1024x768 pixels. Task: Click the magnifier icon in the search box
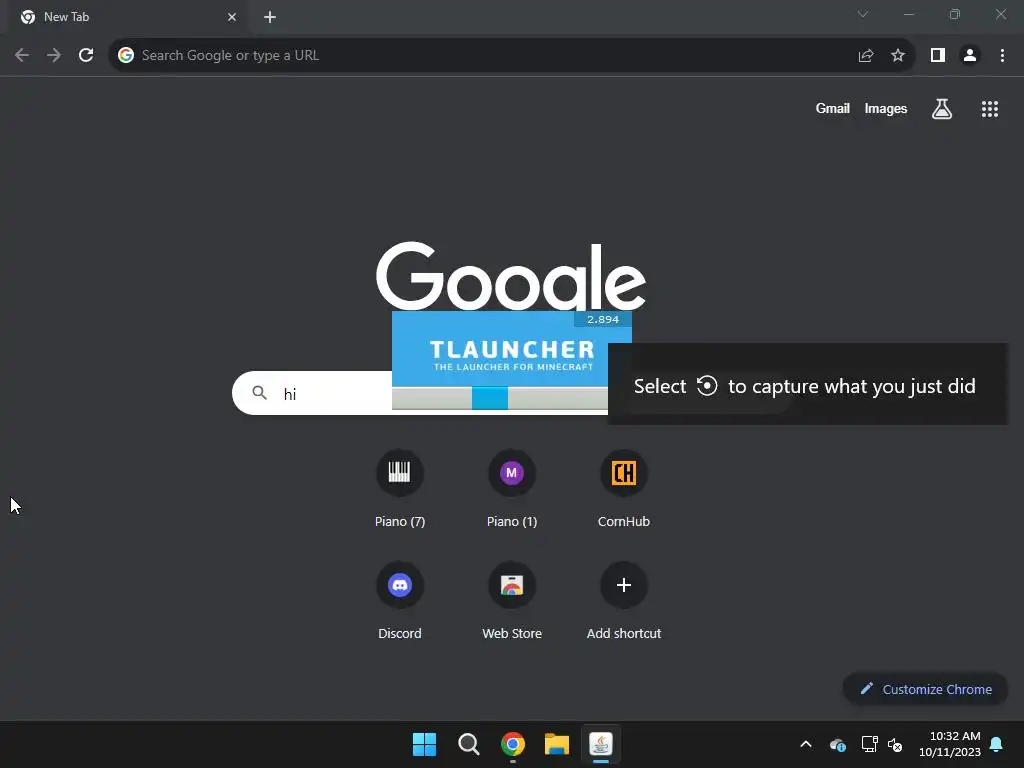[259, 392]
